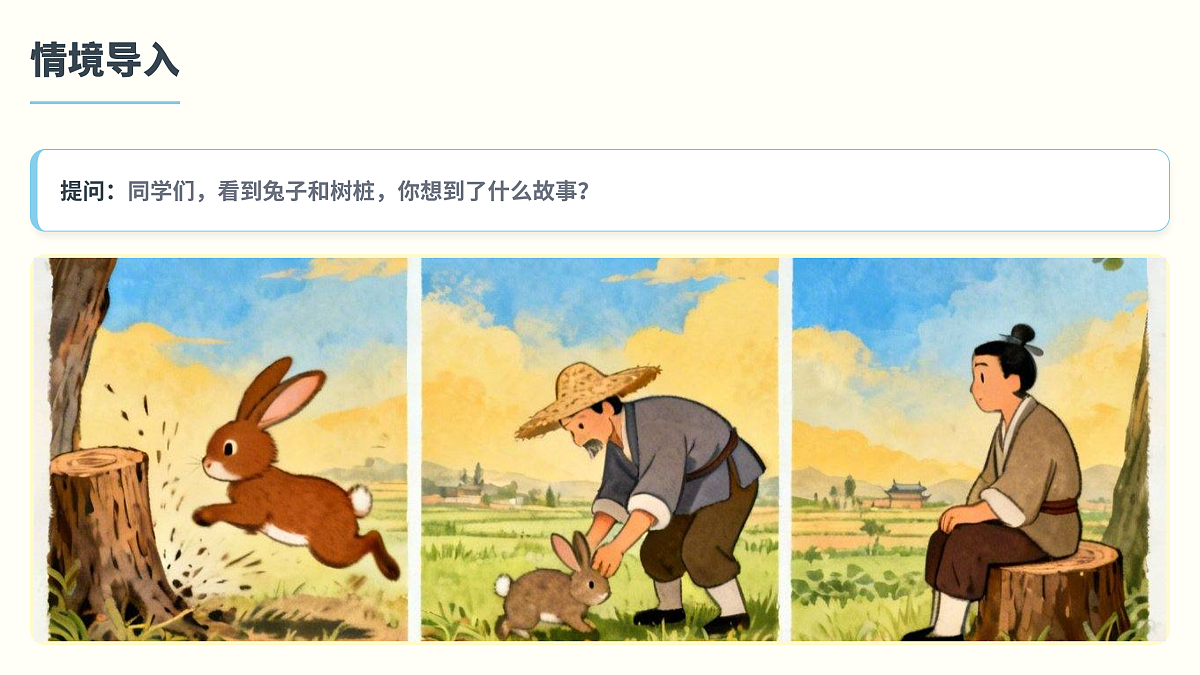Click the question text about 兔子和树桩
This screenshot has height=675, width=1200.
359,190
